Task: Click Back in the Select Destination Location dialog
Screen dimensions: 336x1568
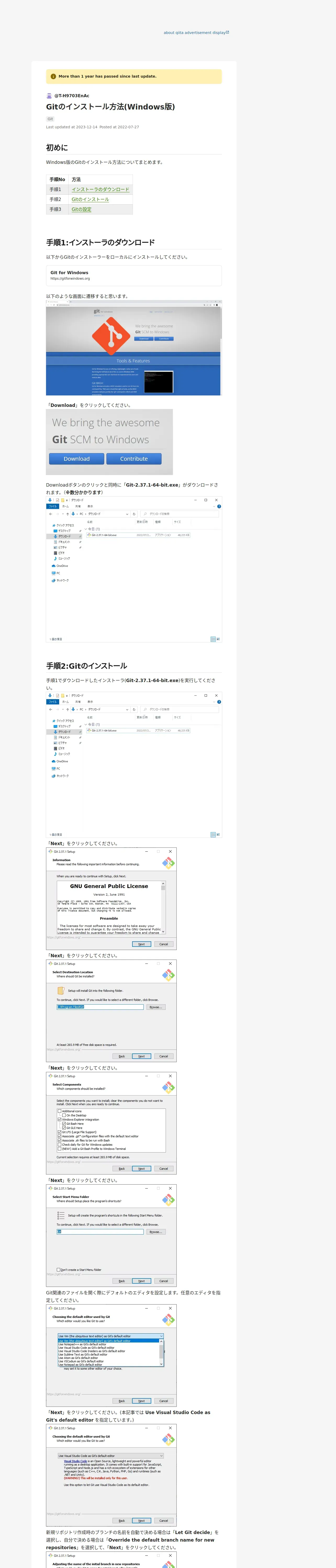Action: tap(121, 1056)
